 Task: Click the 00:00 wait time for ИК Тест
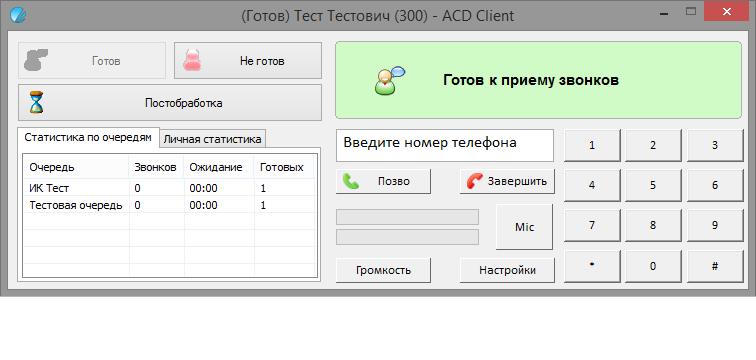pos(203,188)
